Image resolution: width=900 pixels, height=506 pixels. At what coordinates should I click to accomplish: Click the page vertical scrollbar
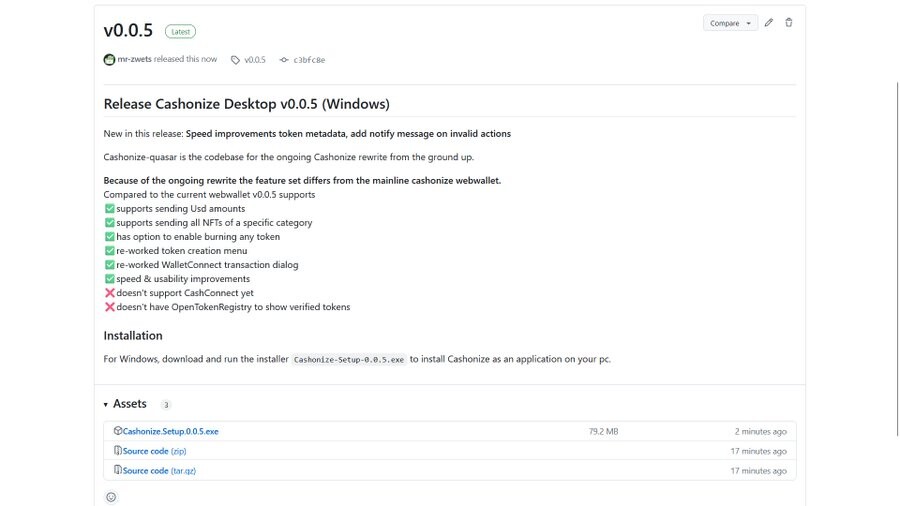coord(897,258)
